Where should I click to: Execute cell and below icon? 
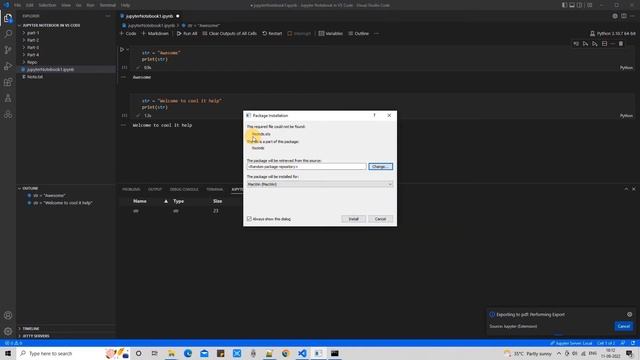[x=595, y=44]
